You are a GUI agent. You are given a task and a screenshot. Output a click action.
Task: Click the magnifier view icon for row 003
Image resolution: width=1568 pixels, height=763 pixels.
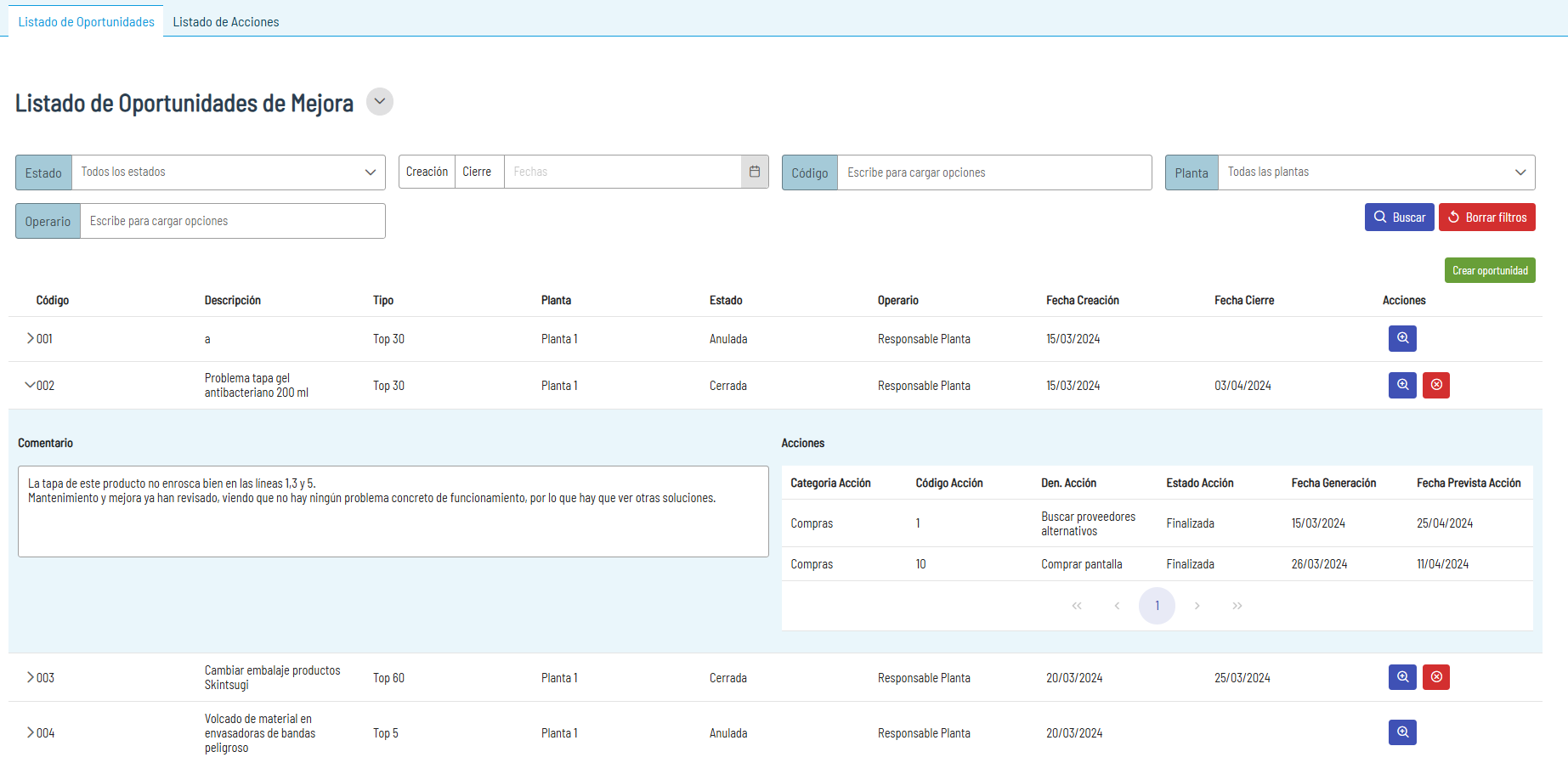1402,677
